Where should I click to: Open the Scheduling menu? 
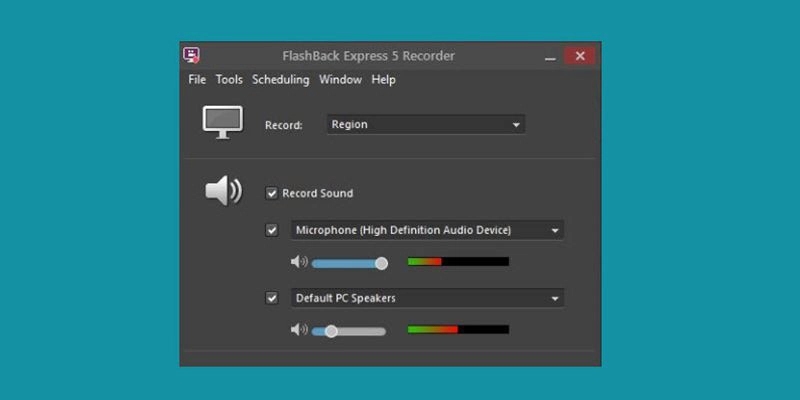click(x=281, y=80)
